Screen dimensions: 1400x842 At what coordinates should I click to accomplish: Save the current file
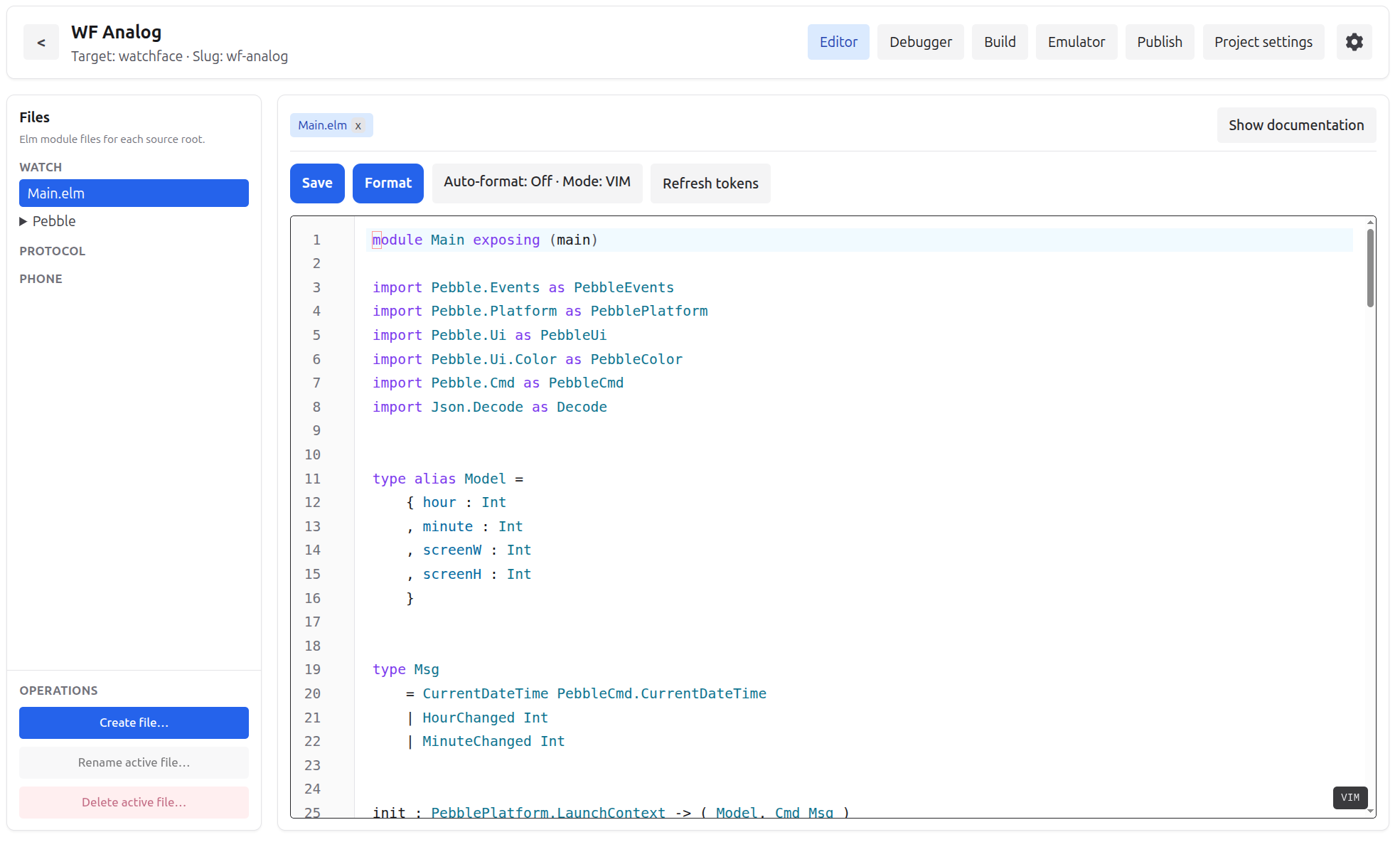point(317,183)
